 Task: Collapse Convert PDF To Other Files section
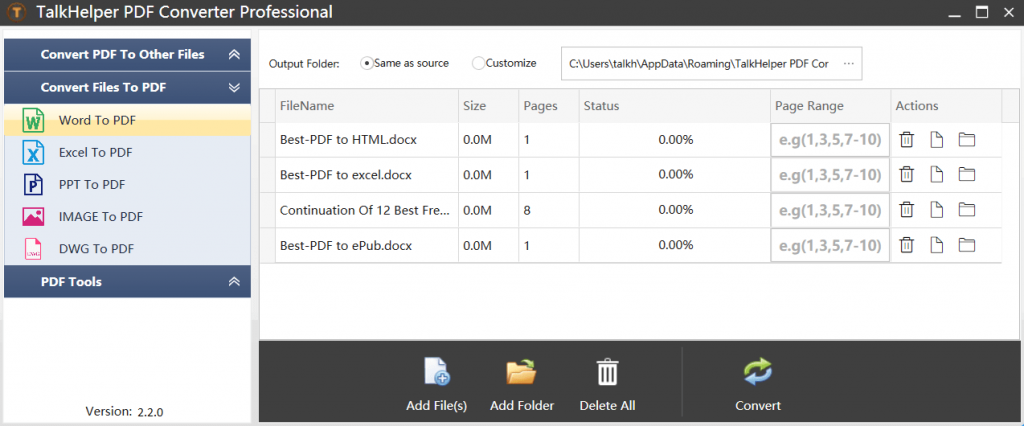pos(234,55)
